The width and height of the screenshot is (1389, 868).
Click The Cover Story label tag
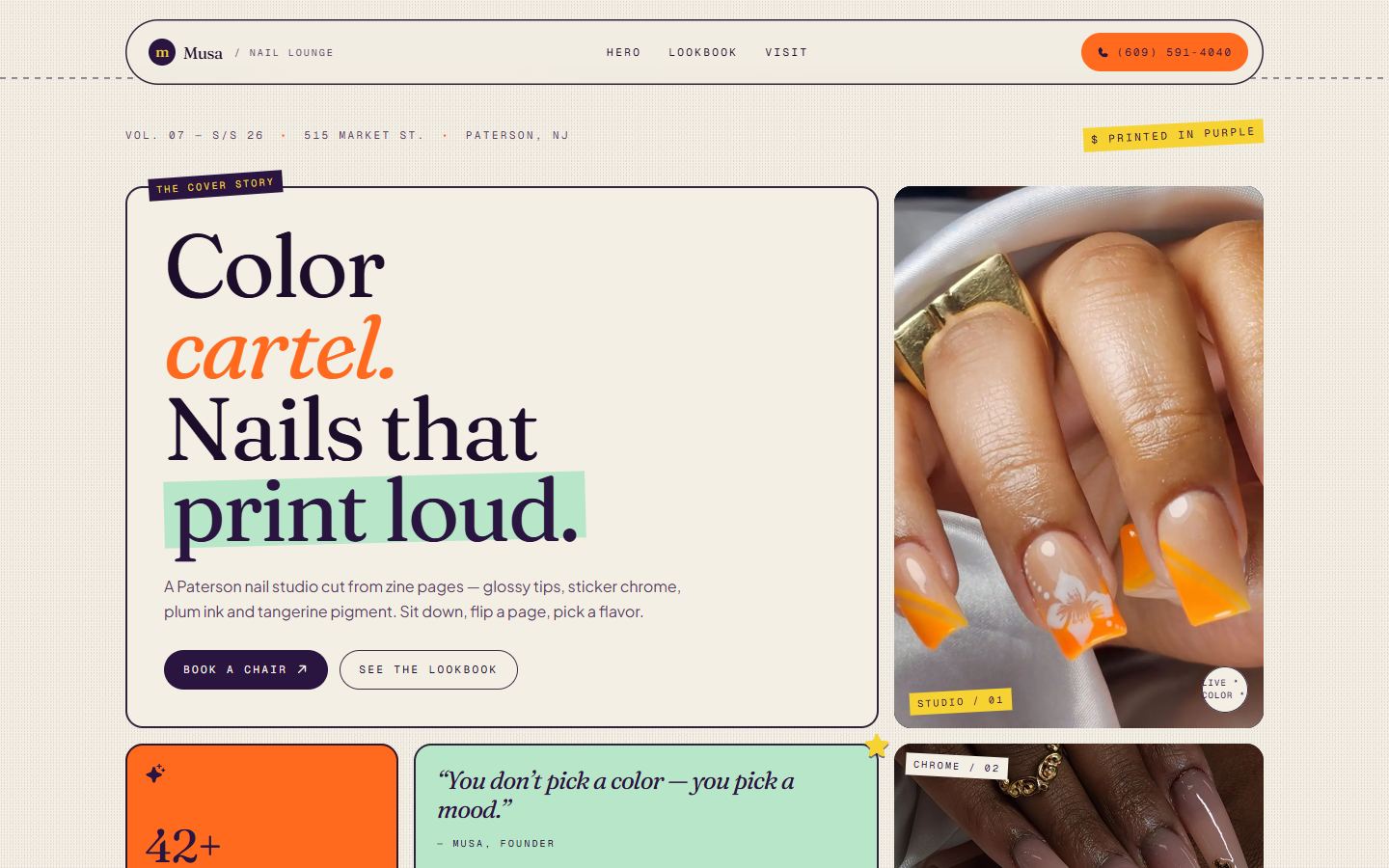point(215,185)
